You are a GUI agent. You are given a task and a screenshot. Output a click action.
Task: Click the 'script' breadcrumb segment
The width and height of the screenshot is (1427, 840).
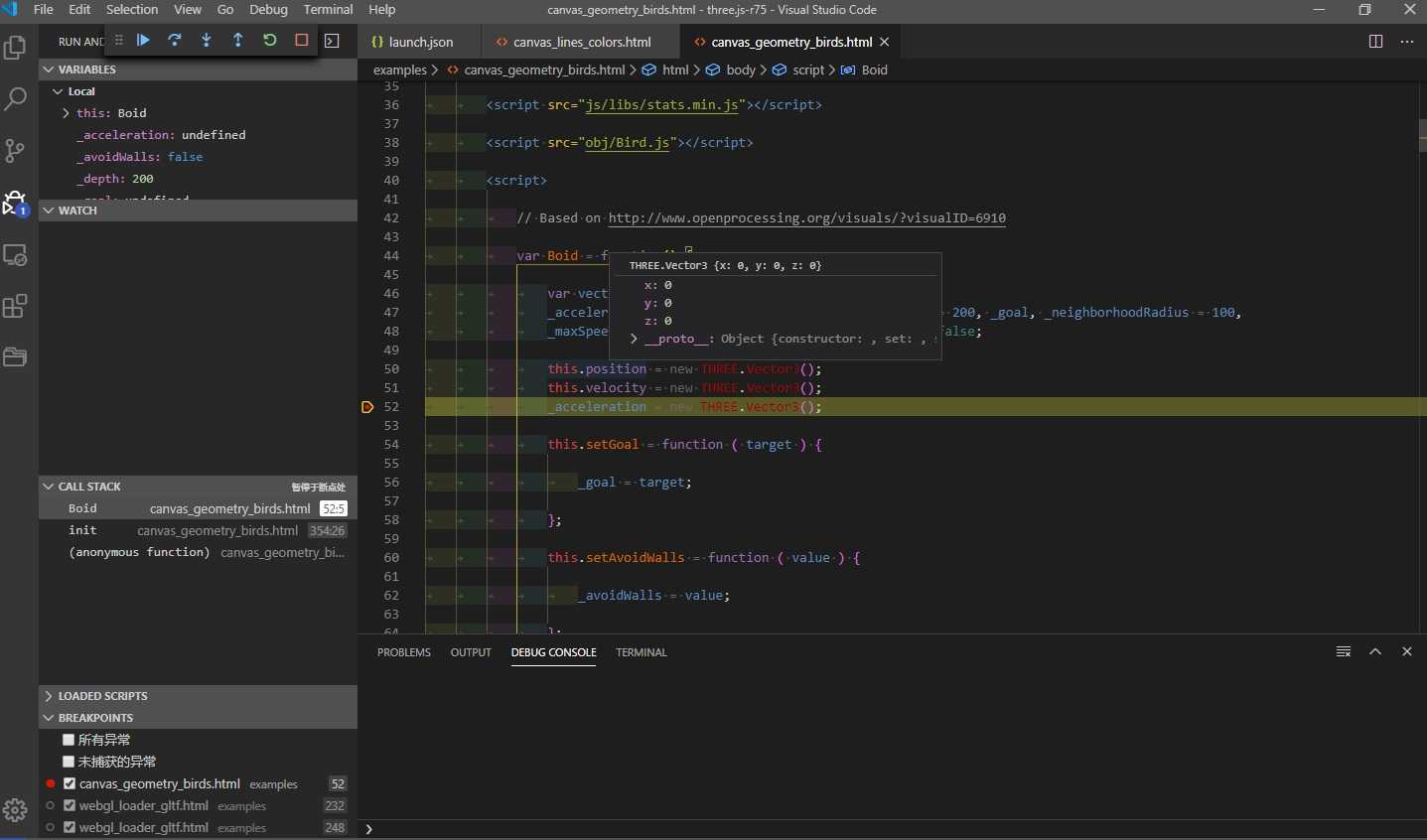click(807, 70)
